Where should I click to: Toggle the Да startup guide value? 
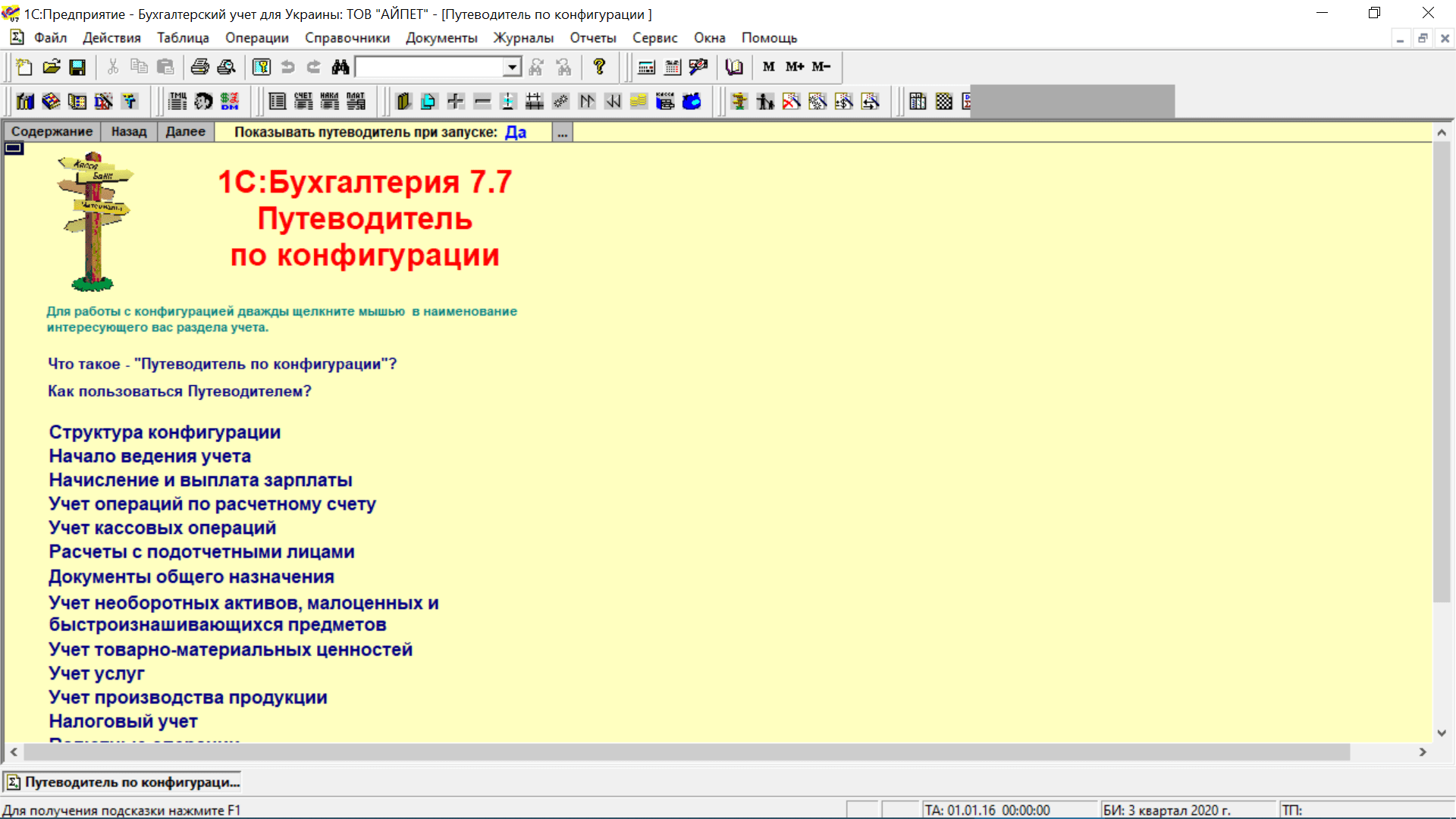click(x=516, y=132)
